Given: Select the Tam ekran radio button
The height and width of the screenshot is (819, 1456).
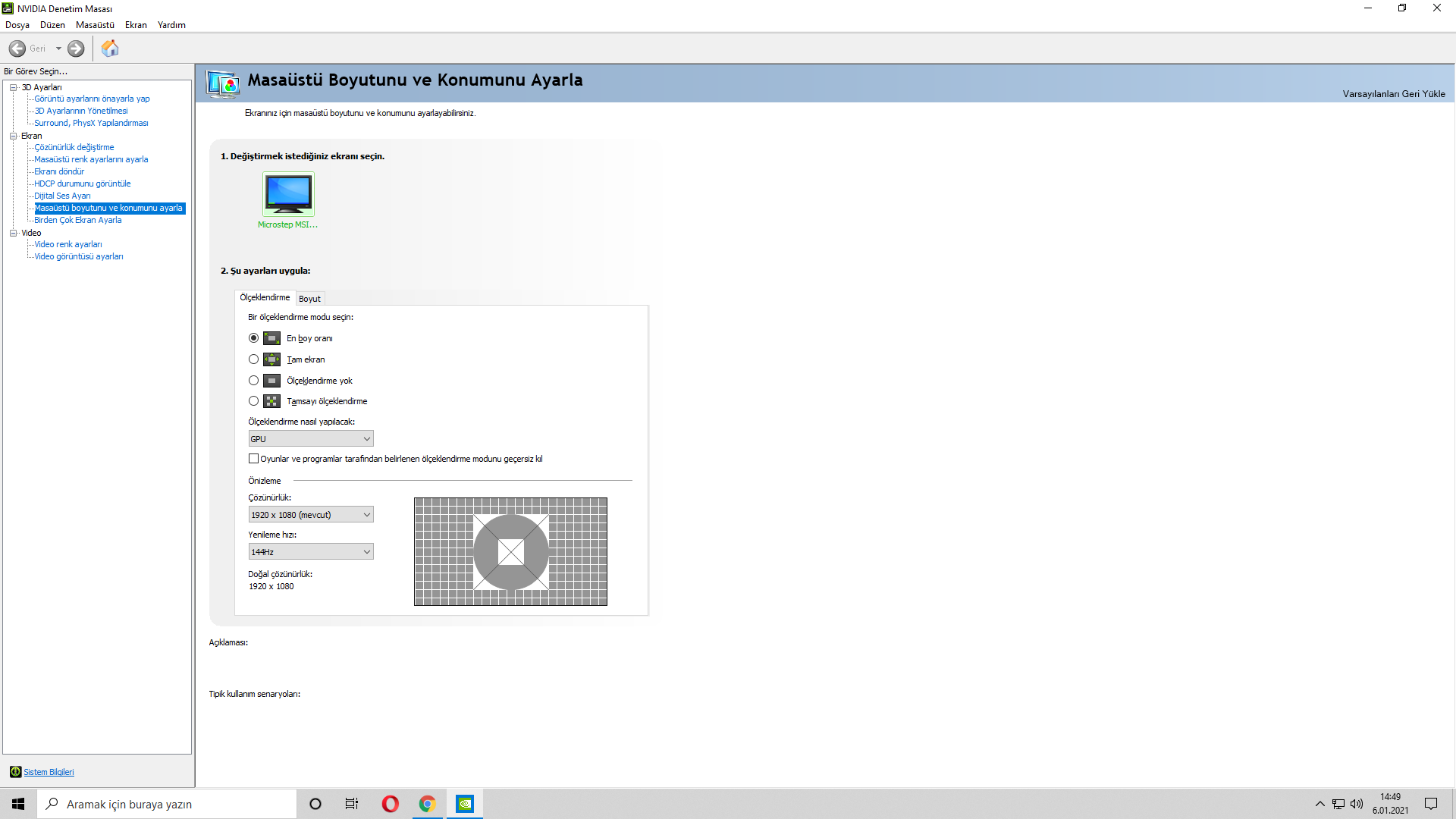Looking at the screenshot, I should click(253, 359).
